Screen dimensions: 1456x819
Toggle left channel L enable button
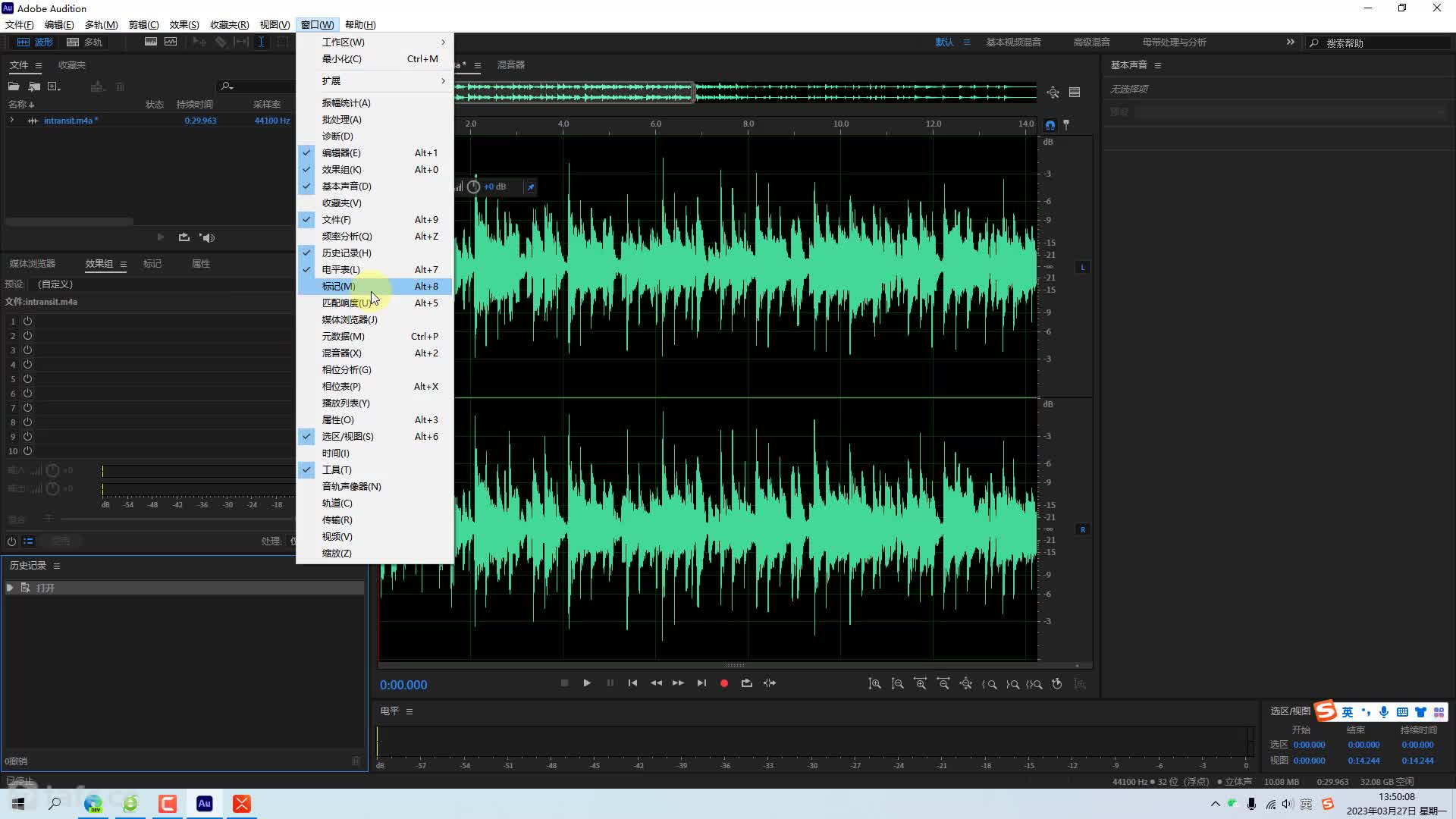point(1083,267)
